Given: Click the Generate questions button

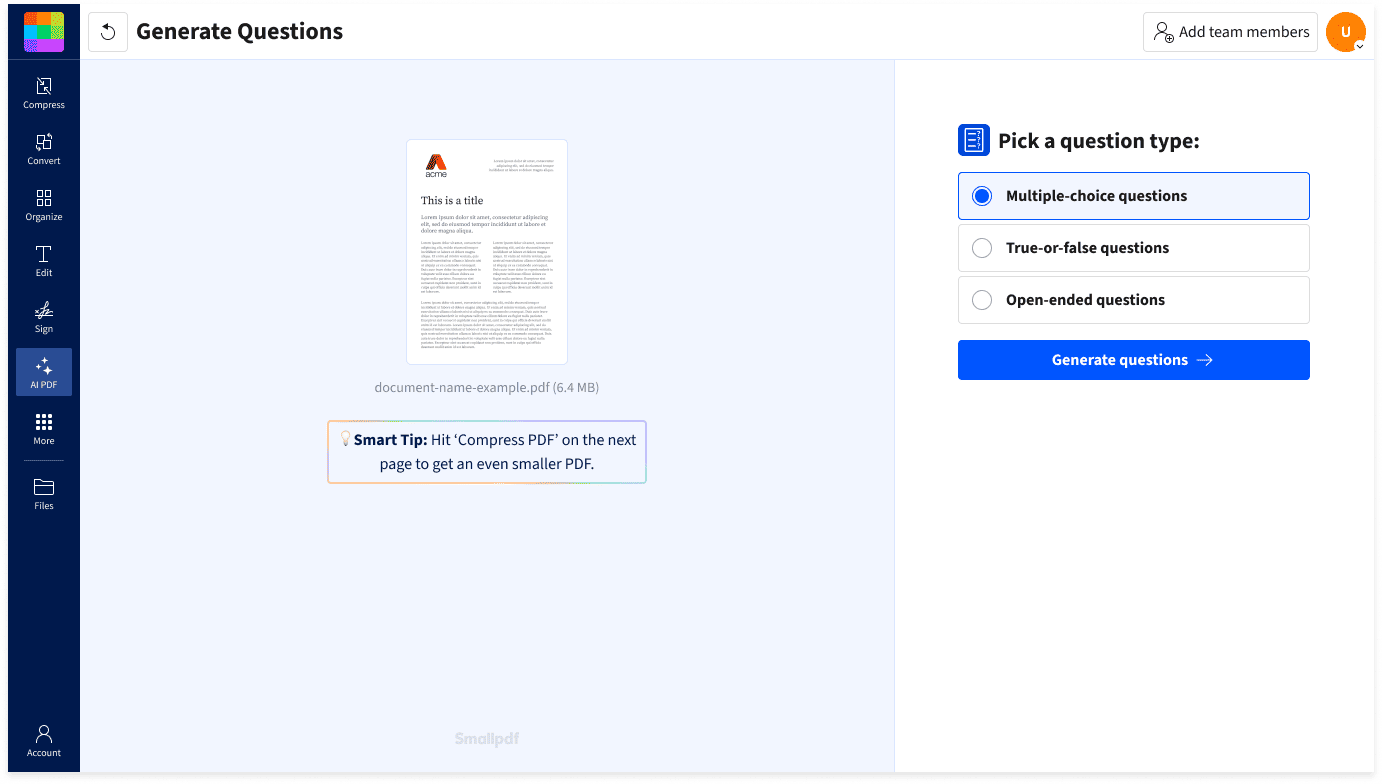Looking at the screenshot, I should [1134, 360].
